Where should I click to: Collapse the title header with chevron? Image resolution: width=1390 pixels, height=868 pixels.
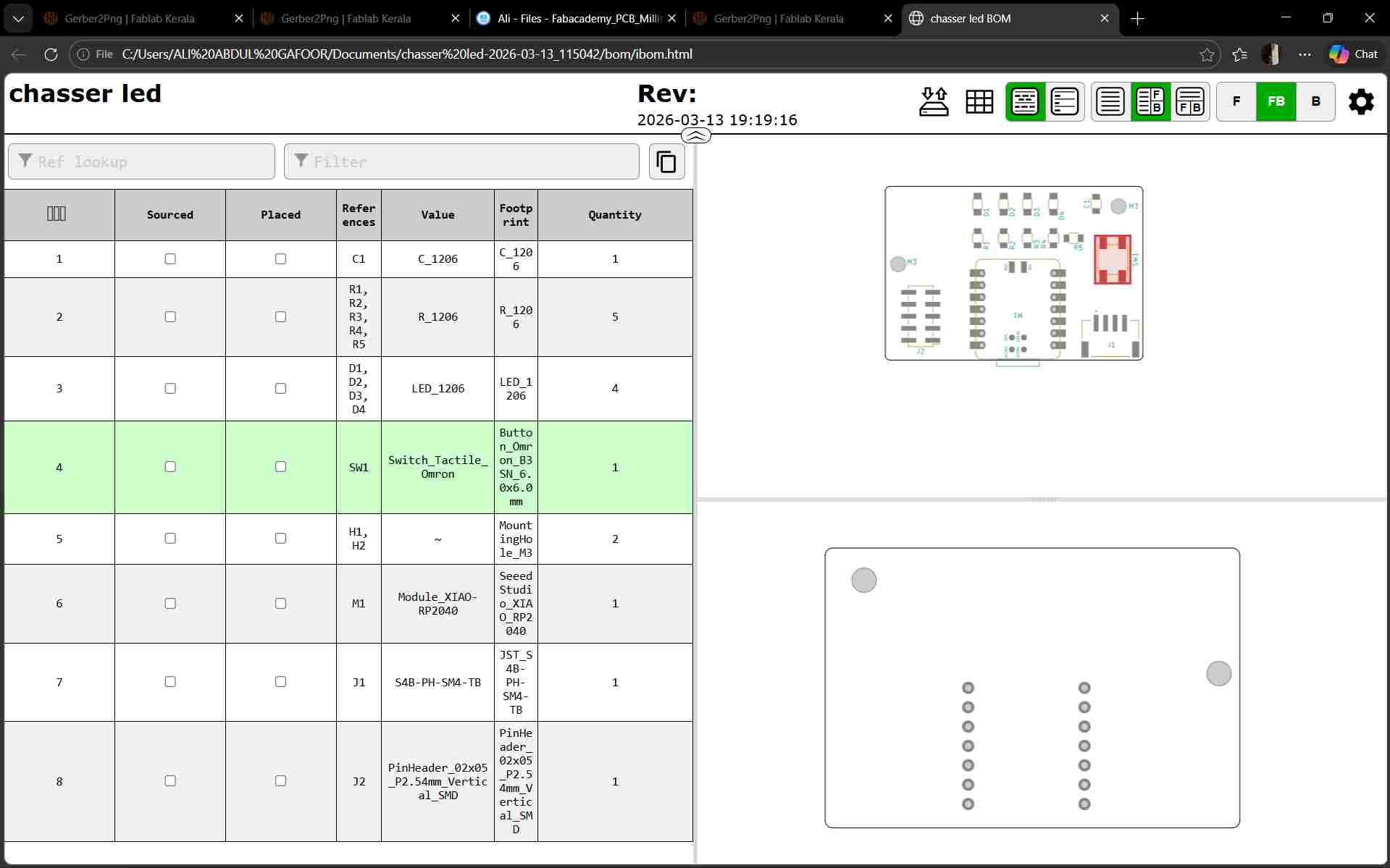coord(696,135)
